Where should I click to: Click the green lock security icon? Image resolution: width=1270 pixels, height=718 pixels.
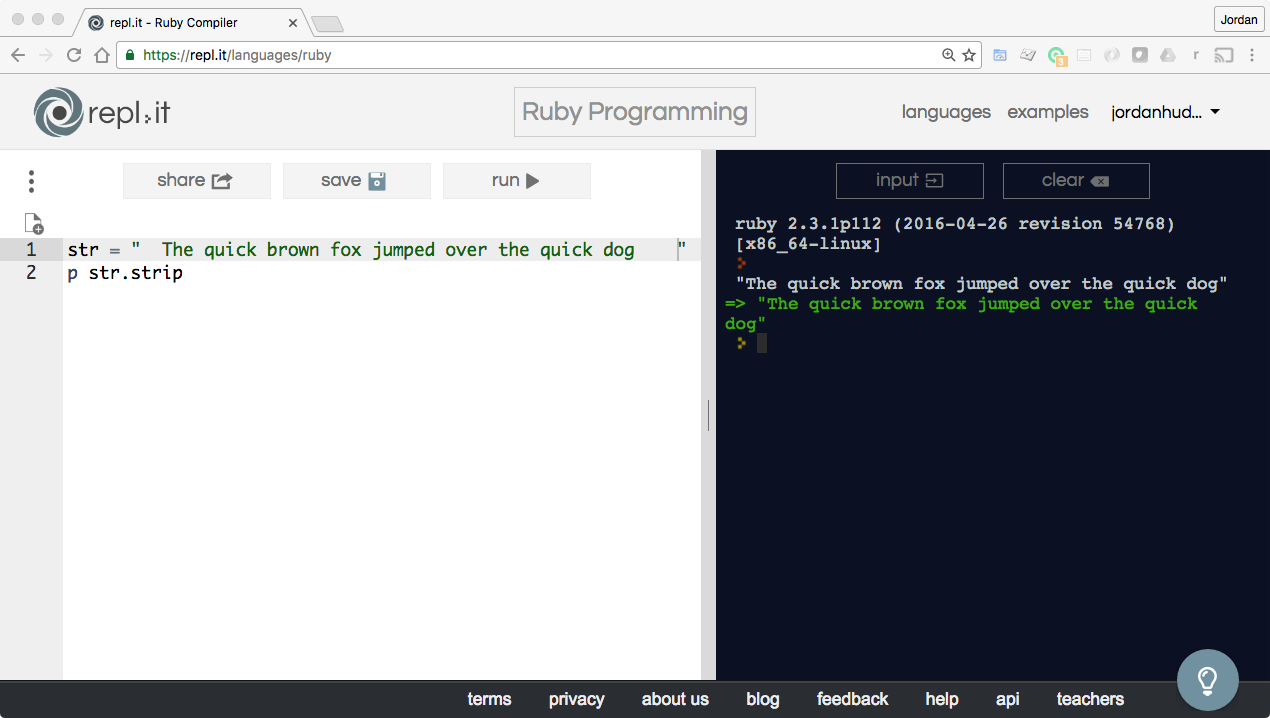130,56
